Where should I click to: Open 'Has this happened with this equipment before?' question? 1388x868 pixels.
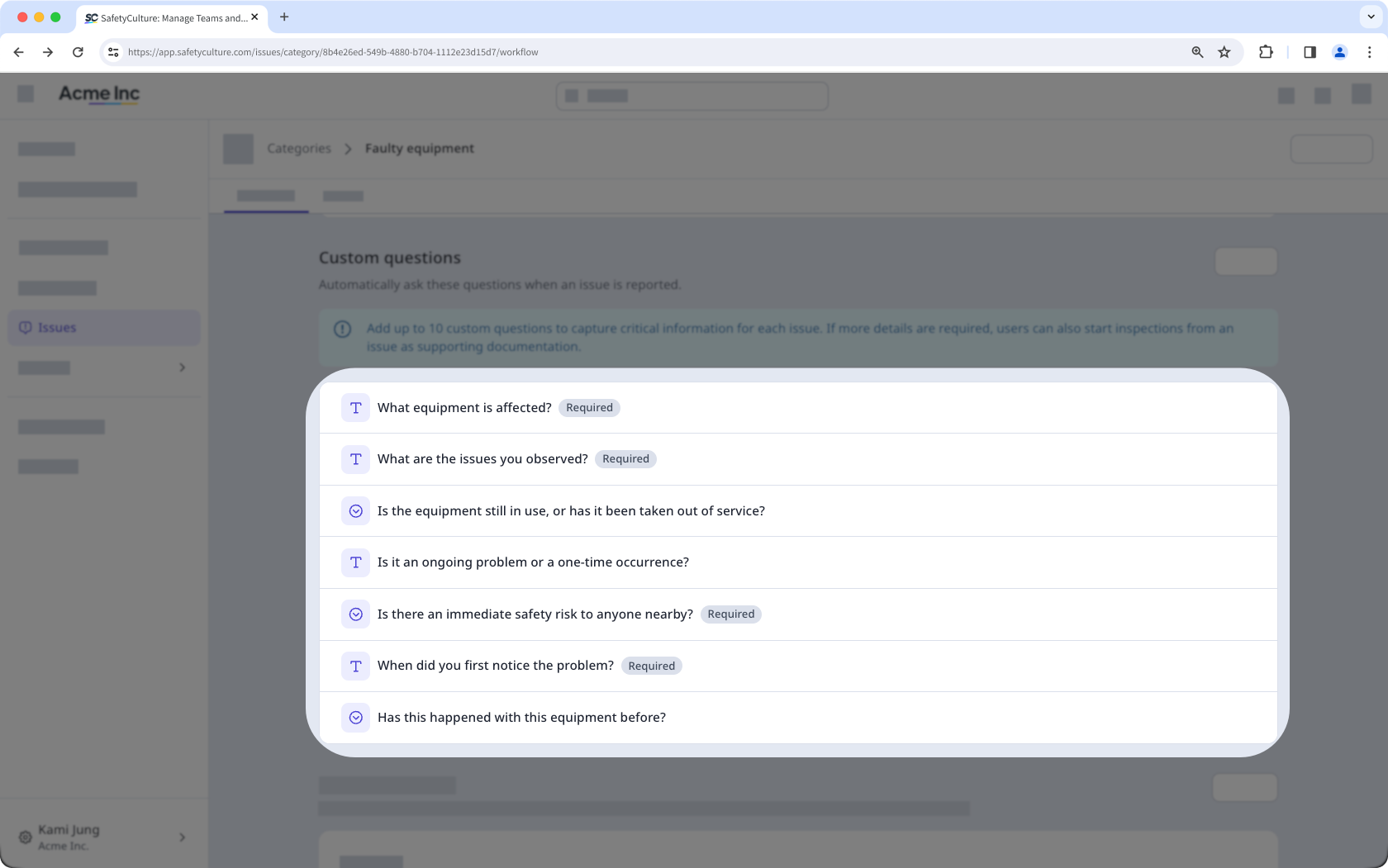[798, 718]
